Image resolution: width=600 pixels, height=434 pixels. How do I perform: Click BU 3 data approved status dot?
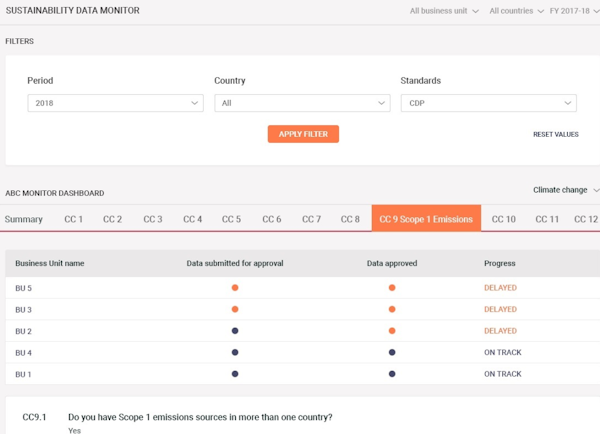[x=392, y=309]
